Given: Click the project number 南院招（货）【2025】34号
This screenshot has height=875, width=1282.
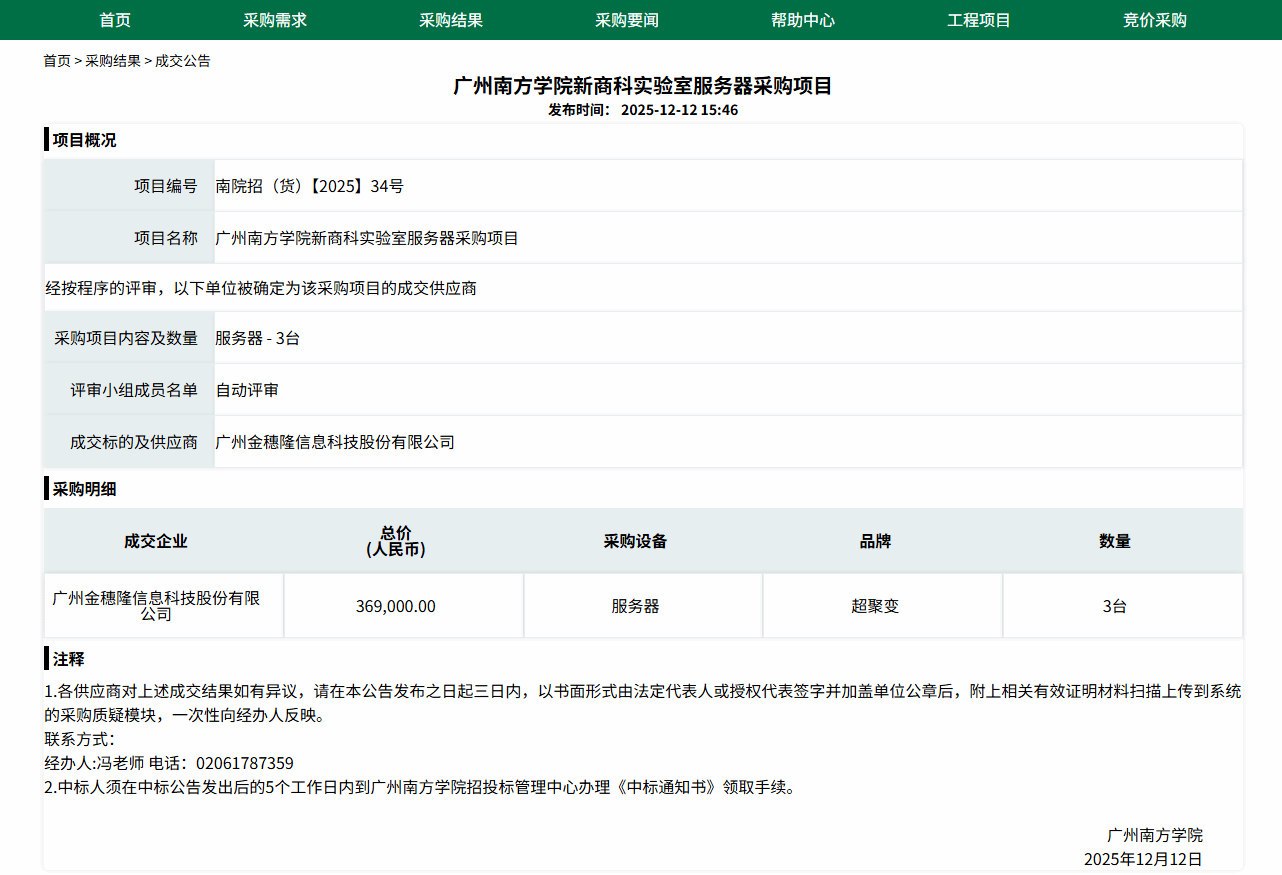Looking at the screenshot, I should pos(310,186).
